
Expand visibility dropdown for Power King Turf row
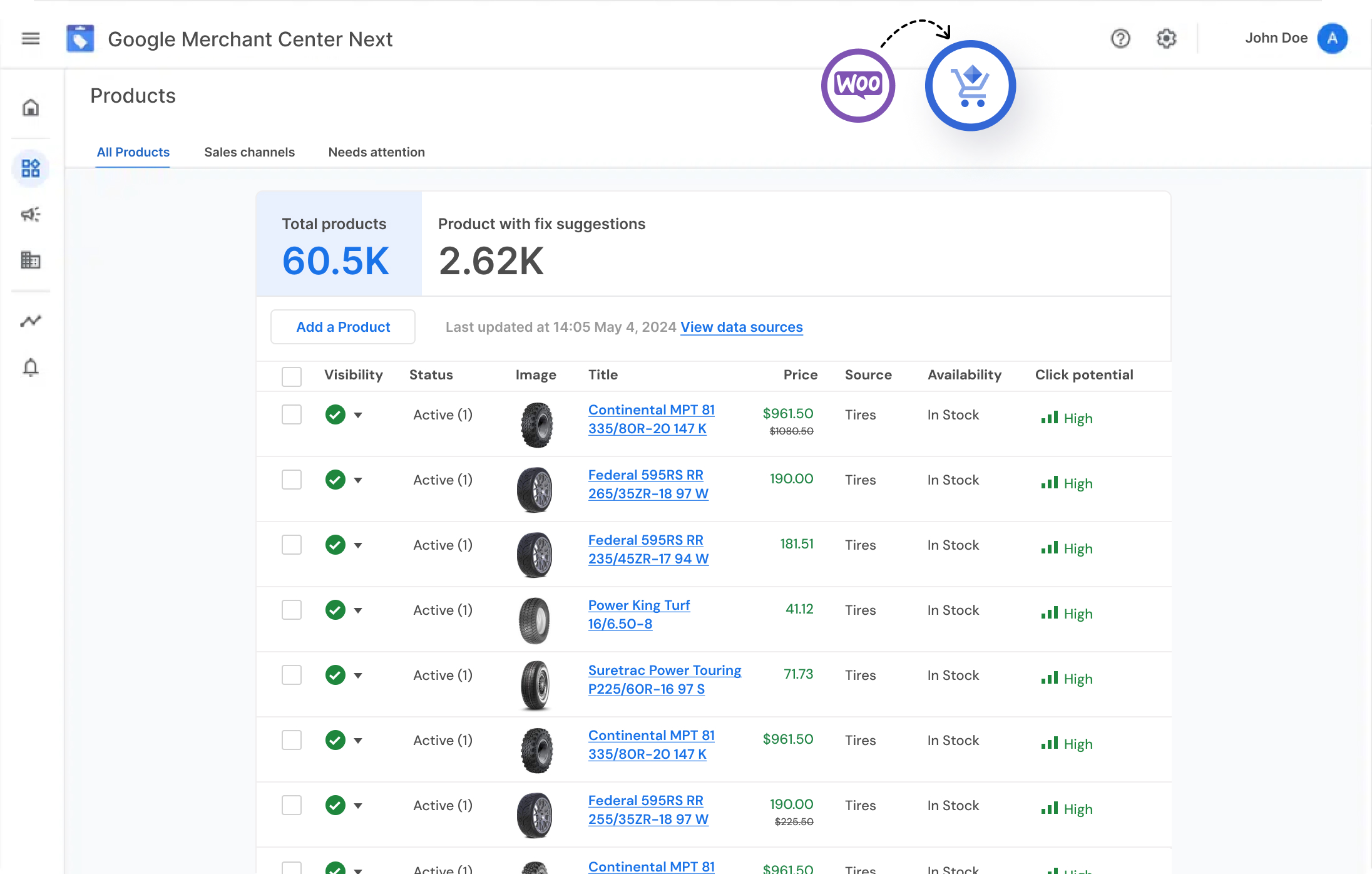pyautogui.click(x=358, y=610)
